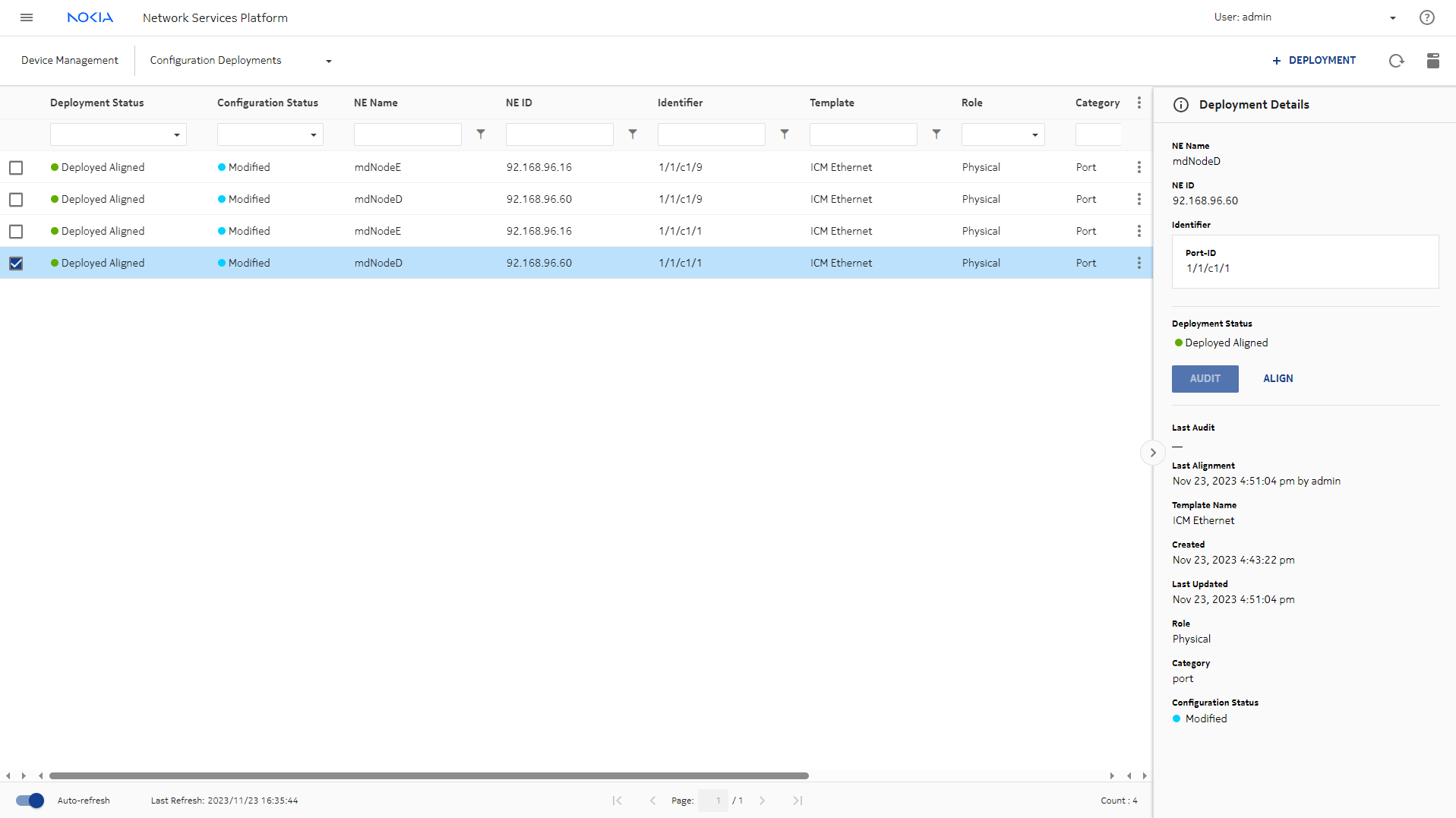The height and width of the screenshot is (818, 1456).
Task: Open the hamburger main menu
Action: tap(27, 17)
